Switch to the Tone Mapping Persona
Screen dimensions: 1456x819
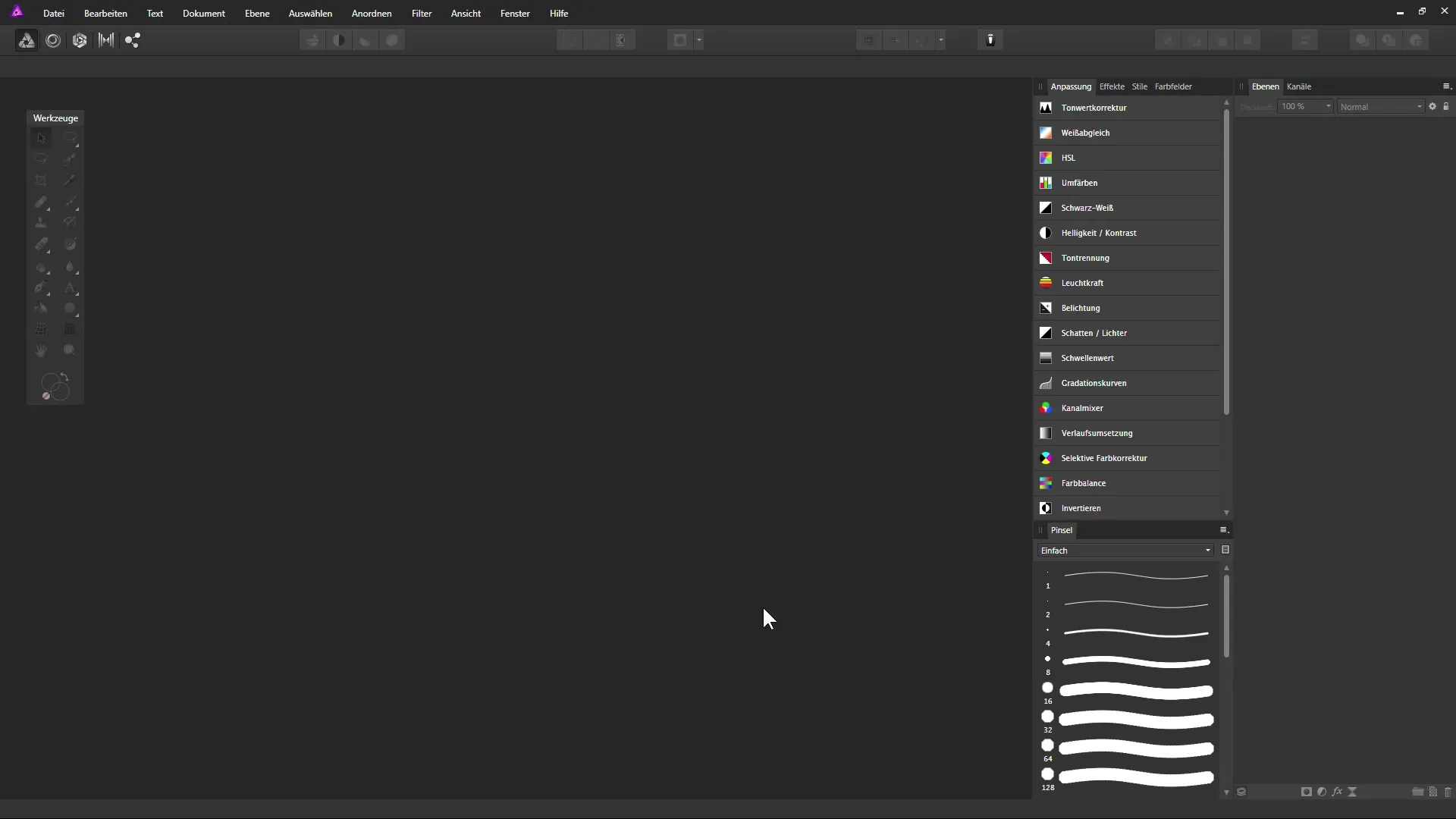106,41
